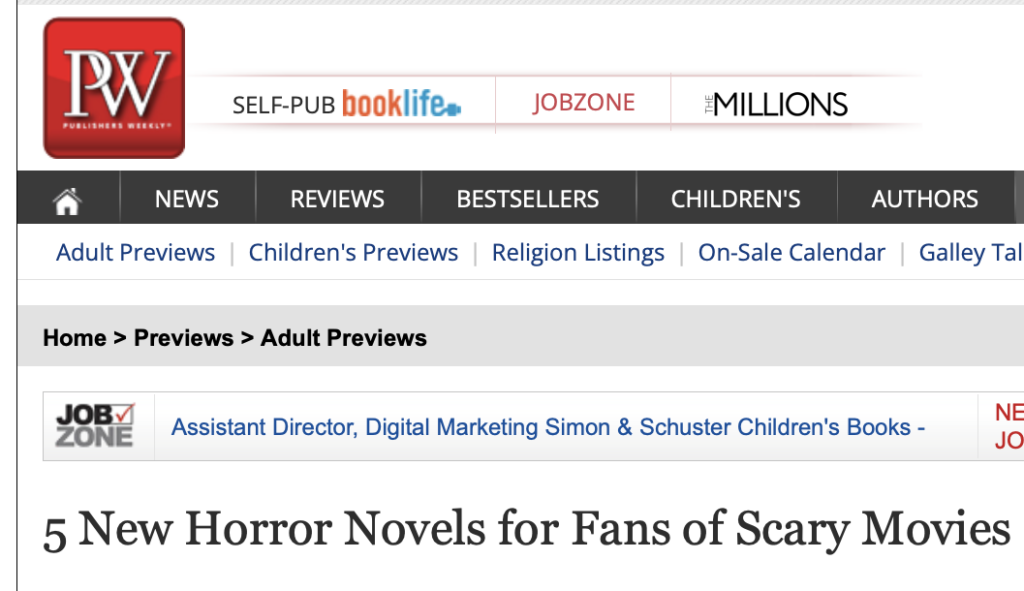Open the On-Sale Calendar
The width and height of the screenshot is (1024, 591).
tap(791, 253)
